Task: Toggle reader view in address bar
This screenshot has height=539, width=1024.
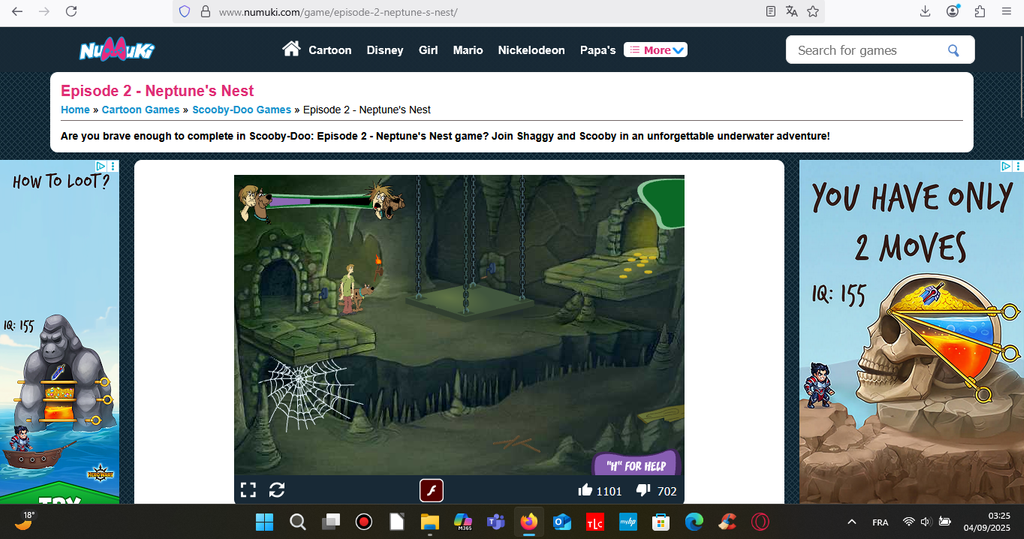Action: click(770, 12)
